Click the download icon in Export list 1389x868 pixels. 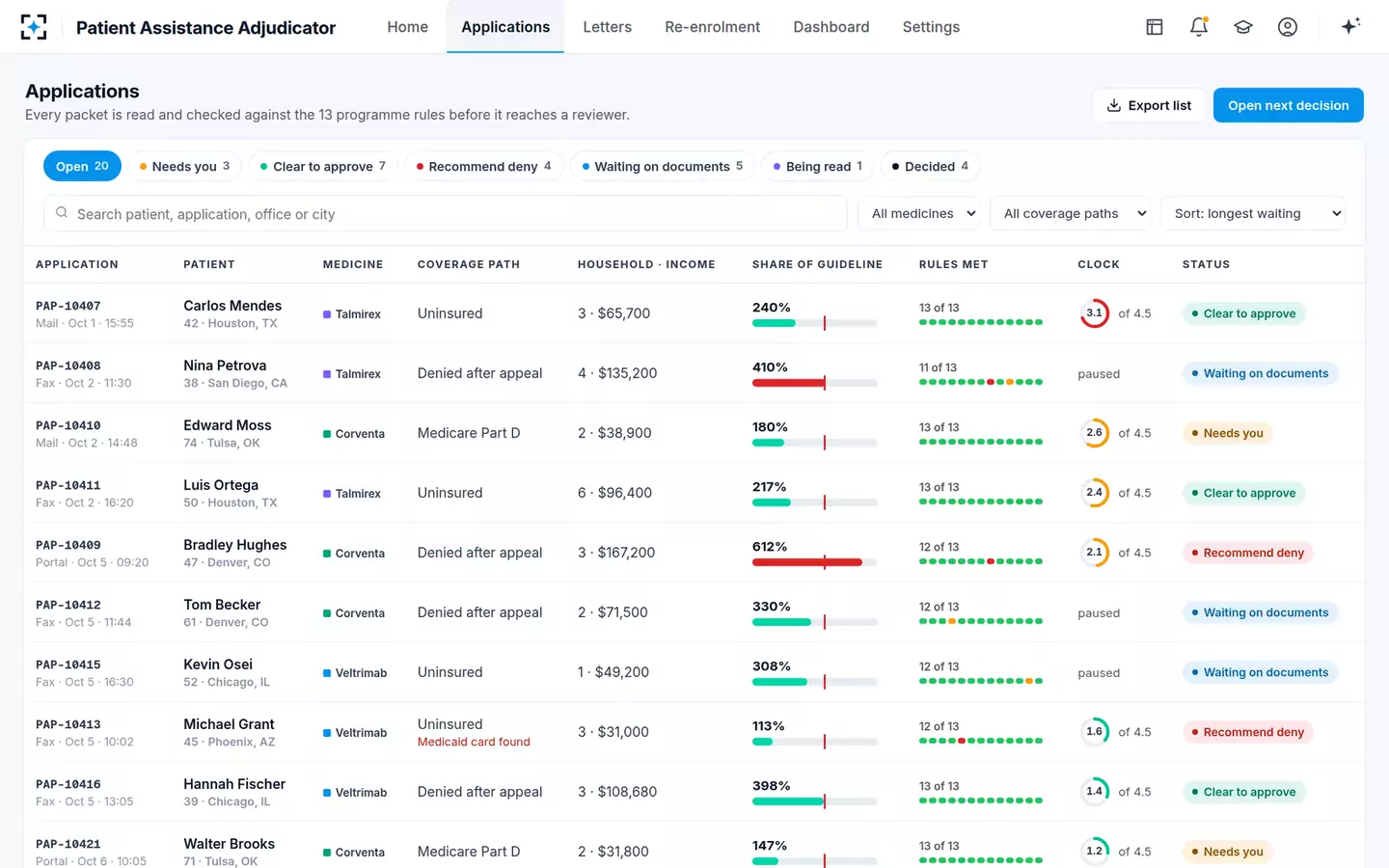click(x=1114, y=105)
